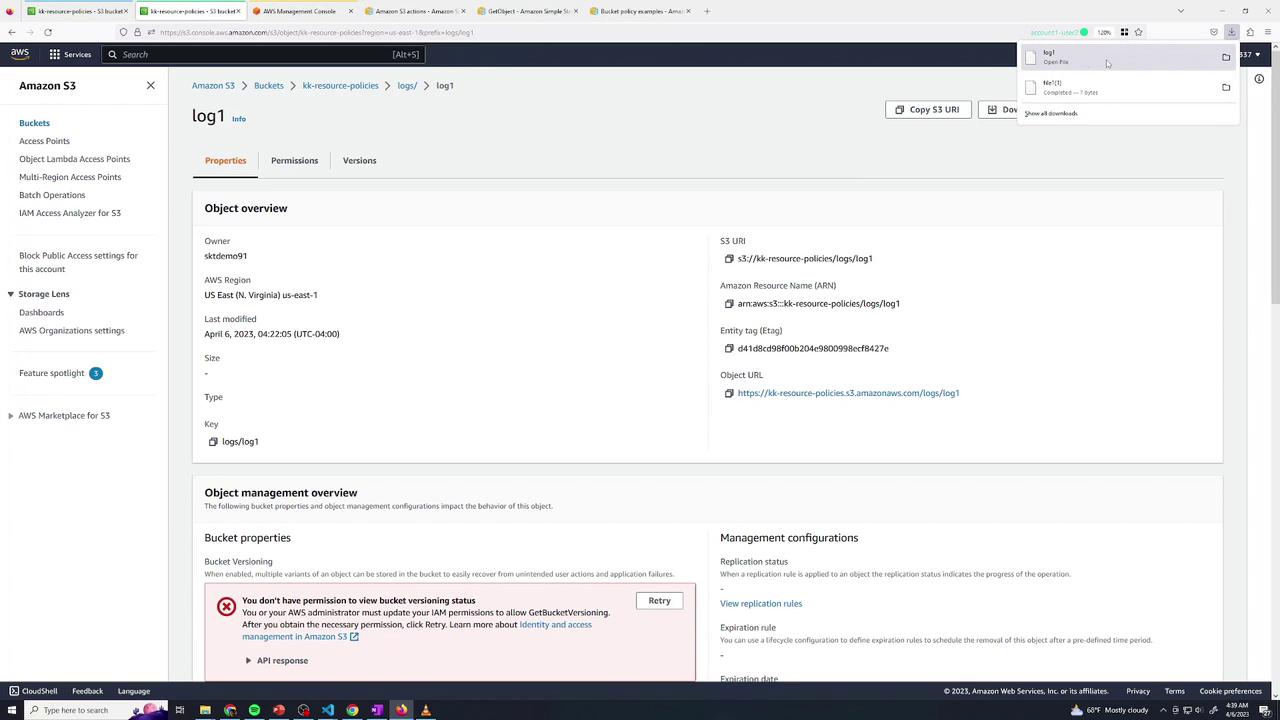Switch to GetObject browser tab

[528, 11]
